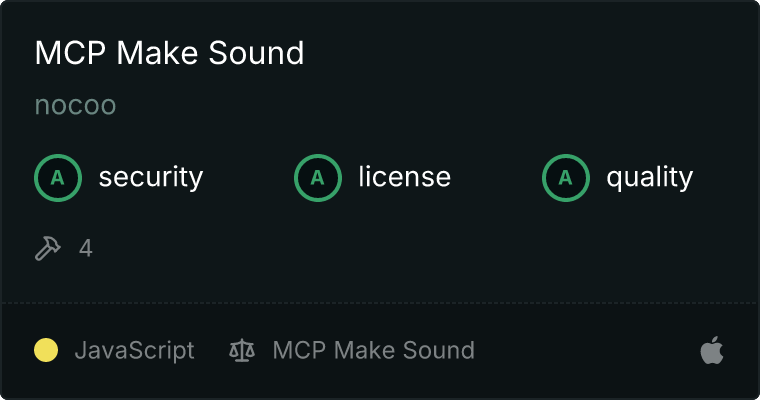Screen dimensions: 760x400
Task: Click the balance scales license icon
Action: 242,351
